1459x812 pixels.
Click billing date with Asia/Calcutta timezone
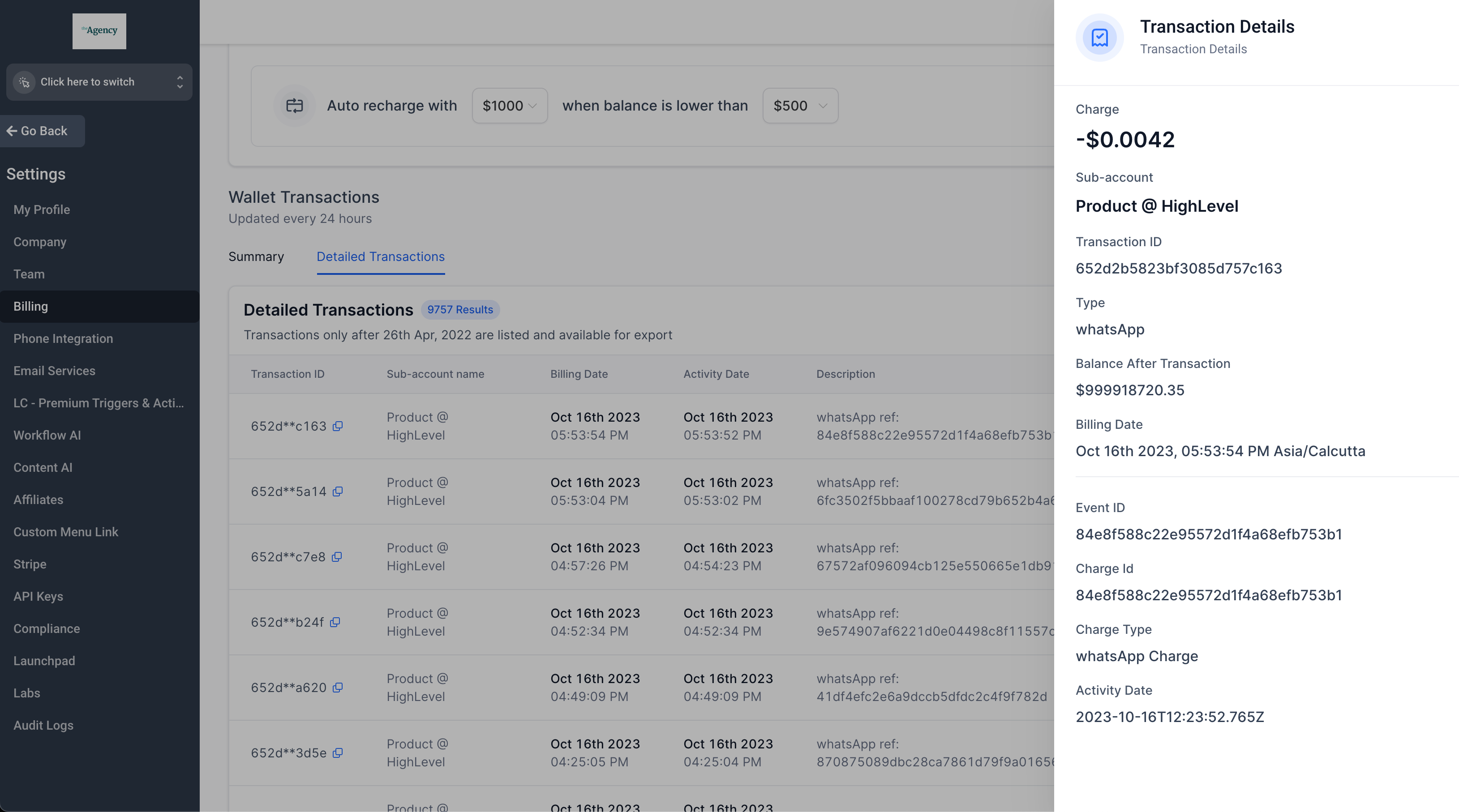click(x=1220, y=451)
